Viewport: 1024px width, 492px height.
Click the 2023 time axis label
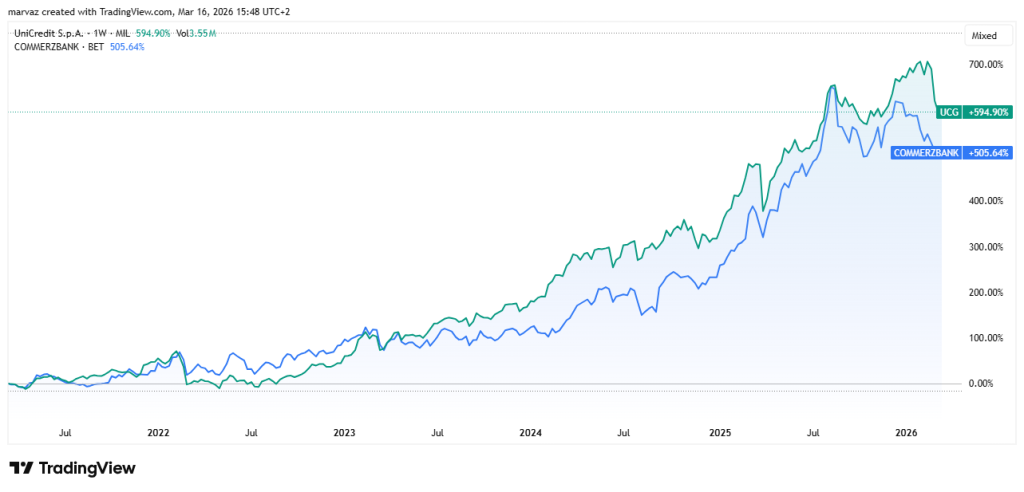344,433
